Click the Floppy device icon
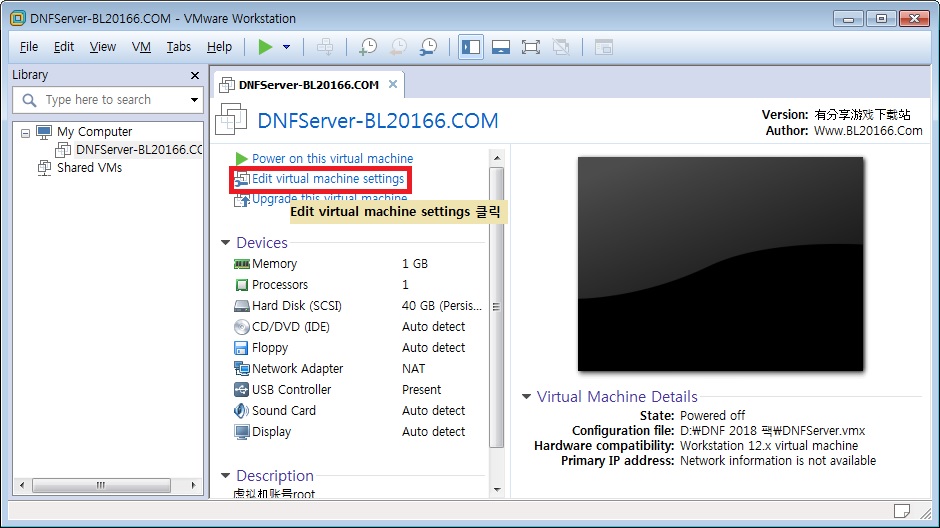The image size is (940, 528). [241, 348]
